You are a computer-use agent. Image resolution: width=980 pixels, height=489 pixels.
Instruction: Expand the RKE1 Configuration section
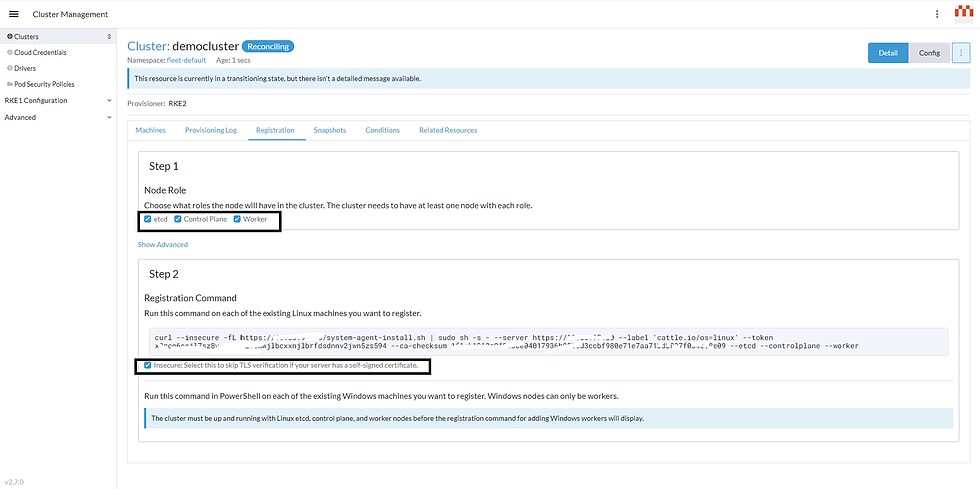(58, 100)
